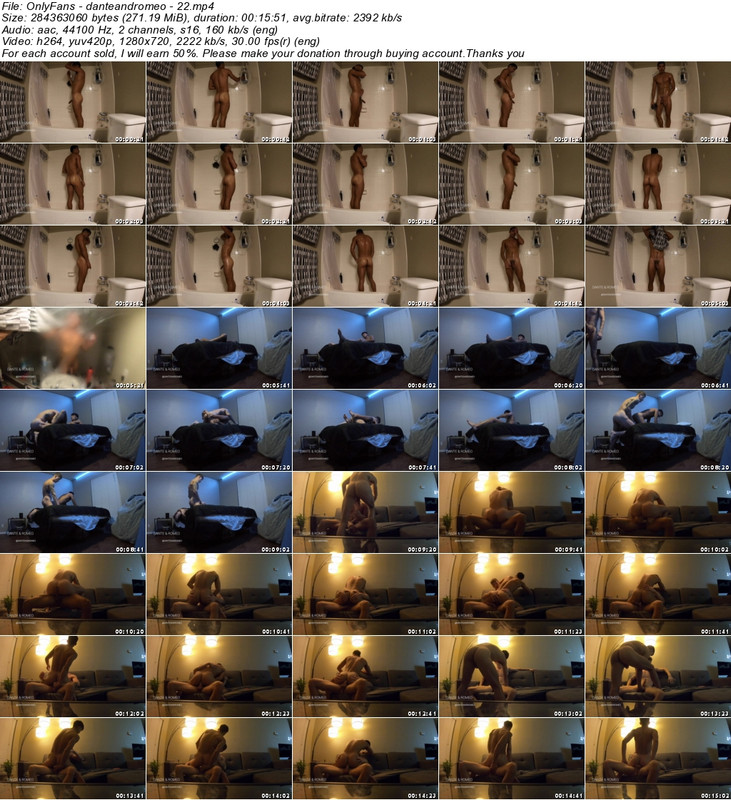Image resolution: width=731 pixels, height=800 pixels.
Task: Select the thumbnail at 00:07:41
Action: pos(365,429)
